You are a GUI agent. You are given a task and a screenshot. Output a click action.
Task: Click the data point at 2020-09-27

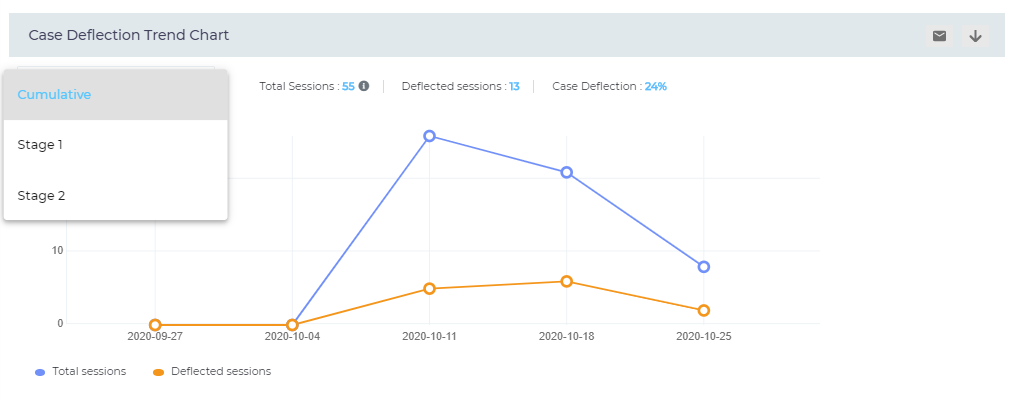(x=155, y=325)
